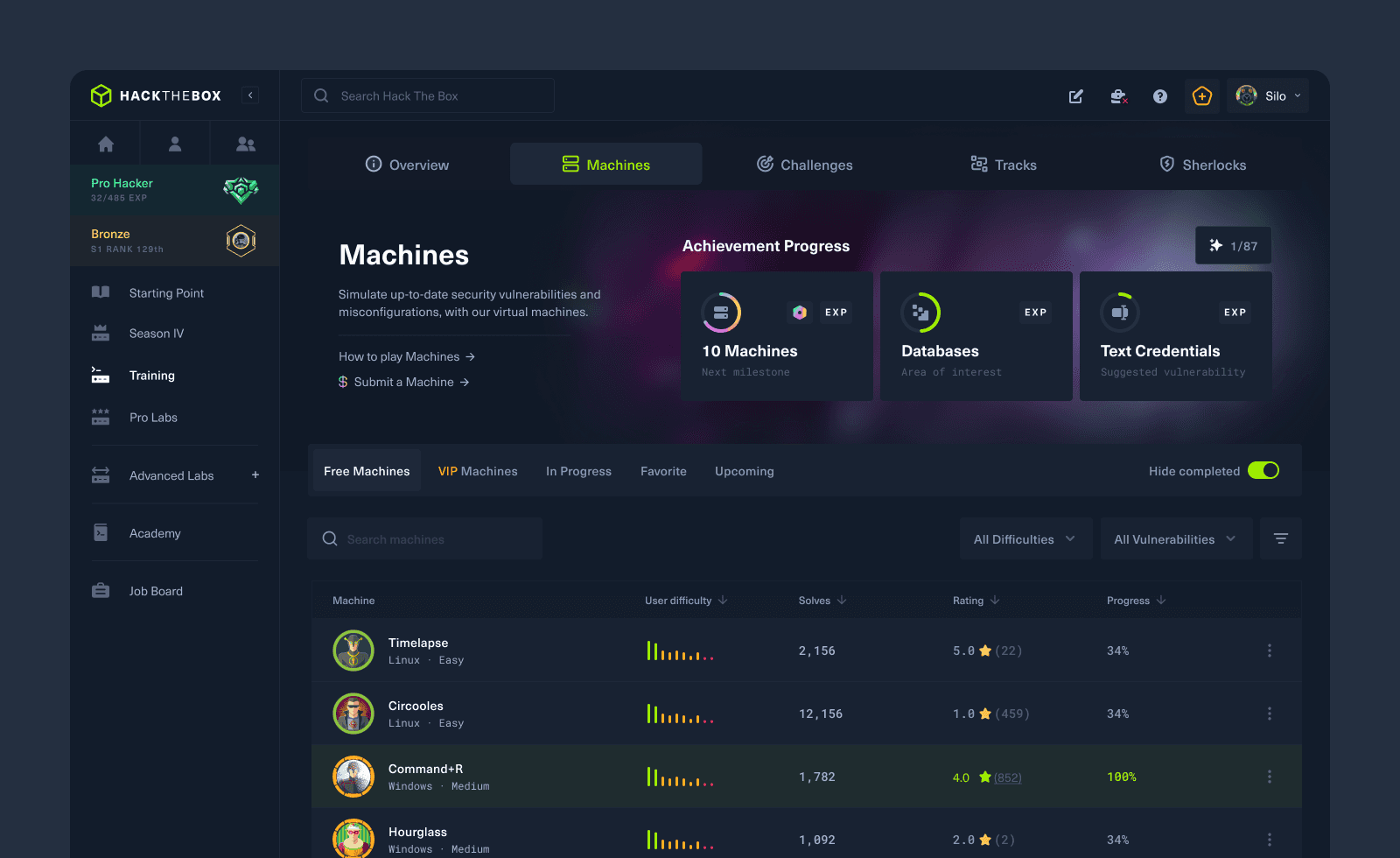Switch to the Overview tab

coord(407,165)
